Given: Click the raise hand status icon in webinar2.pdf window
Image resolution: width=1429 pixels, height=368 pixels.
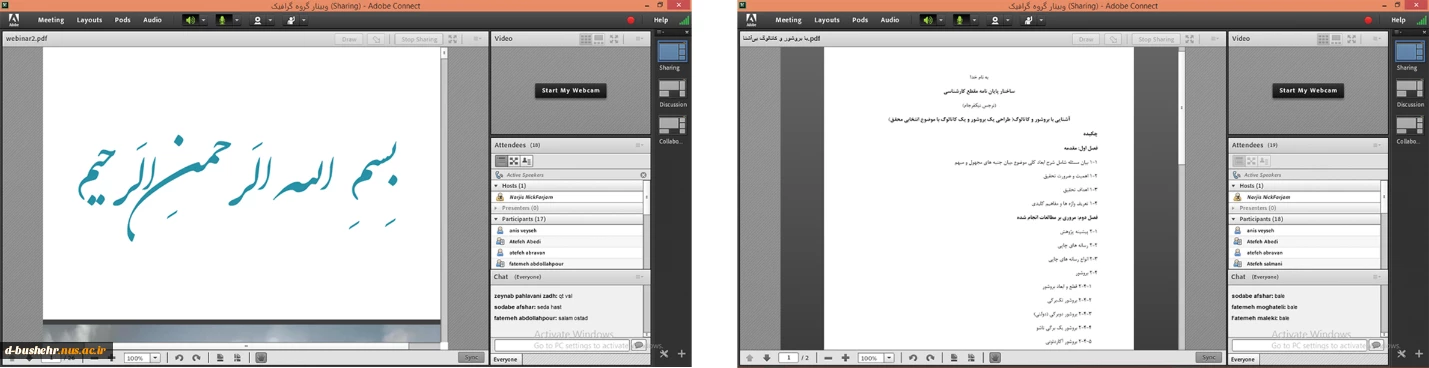Looking at the screenshot, I should coord(291,20).
